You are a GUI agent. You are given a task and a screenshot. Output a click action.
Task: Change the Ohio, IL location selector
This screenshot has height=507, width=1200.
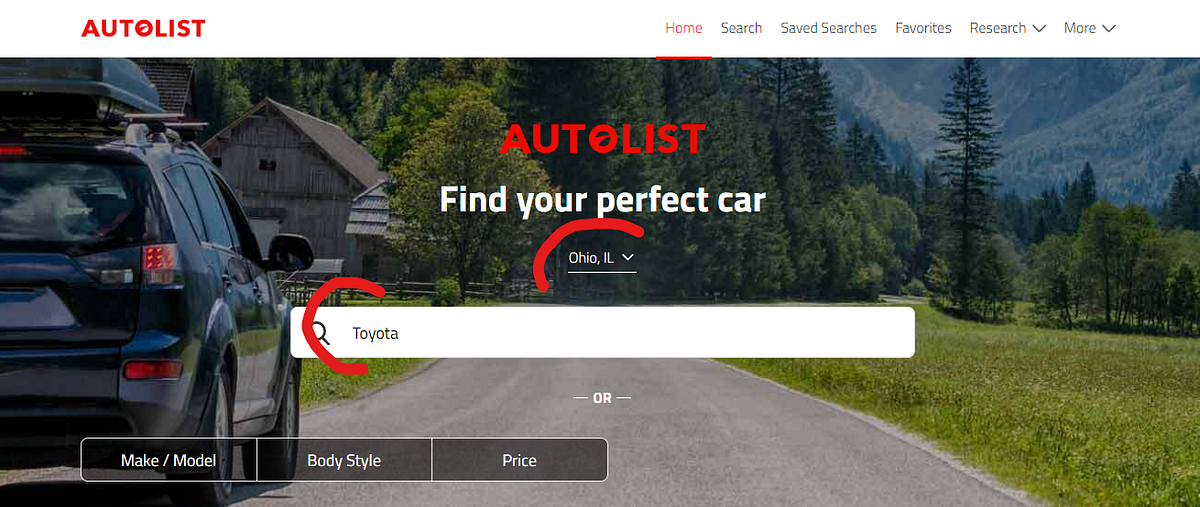602,258
